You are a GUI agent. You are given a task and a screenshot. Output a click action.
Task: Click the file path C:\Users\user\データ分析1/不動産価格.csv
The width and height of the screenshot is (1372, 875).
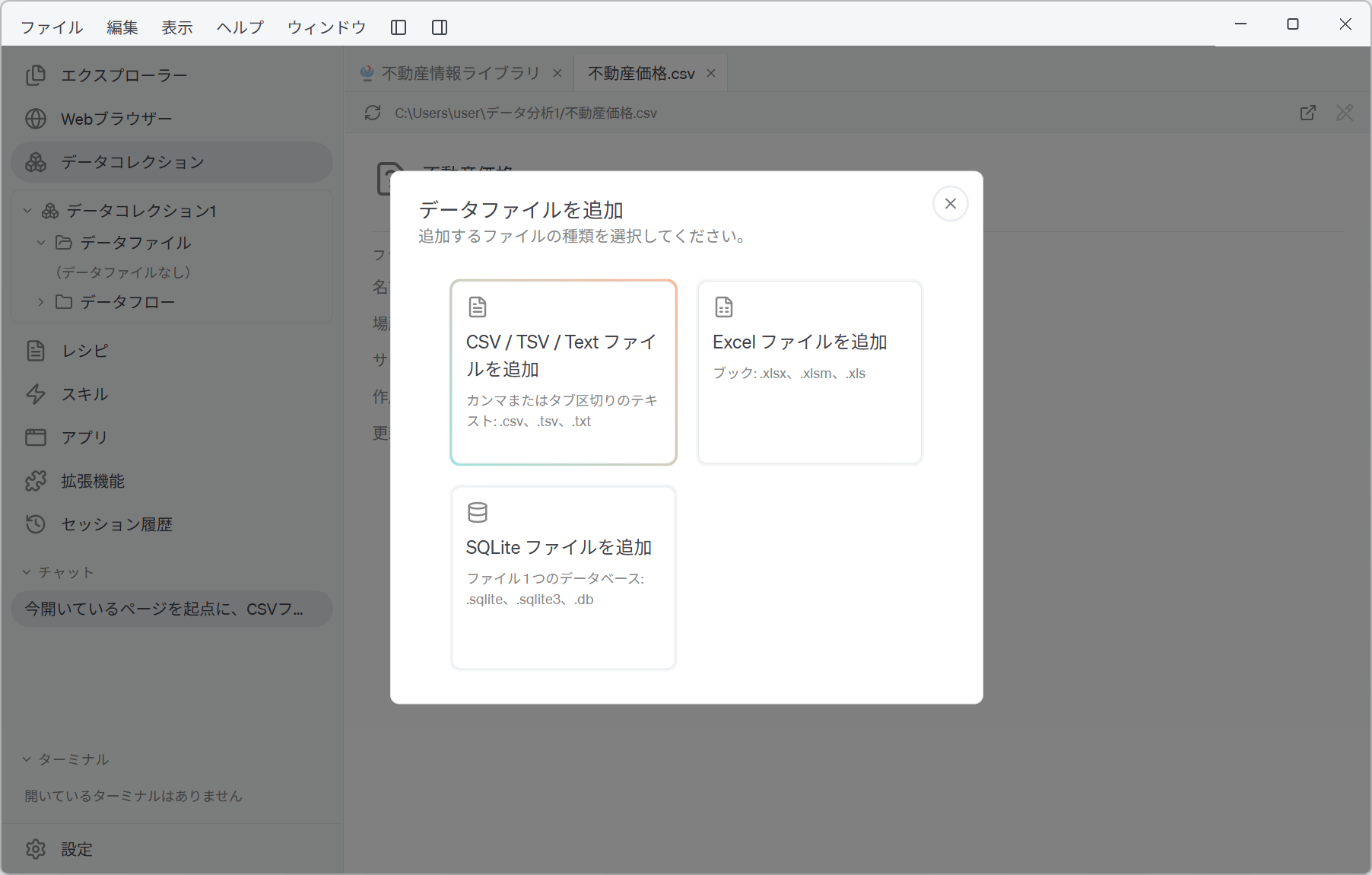pyautogui.click(x=526, y=113)
